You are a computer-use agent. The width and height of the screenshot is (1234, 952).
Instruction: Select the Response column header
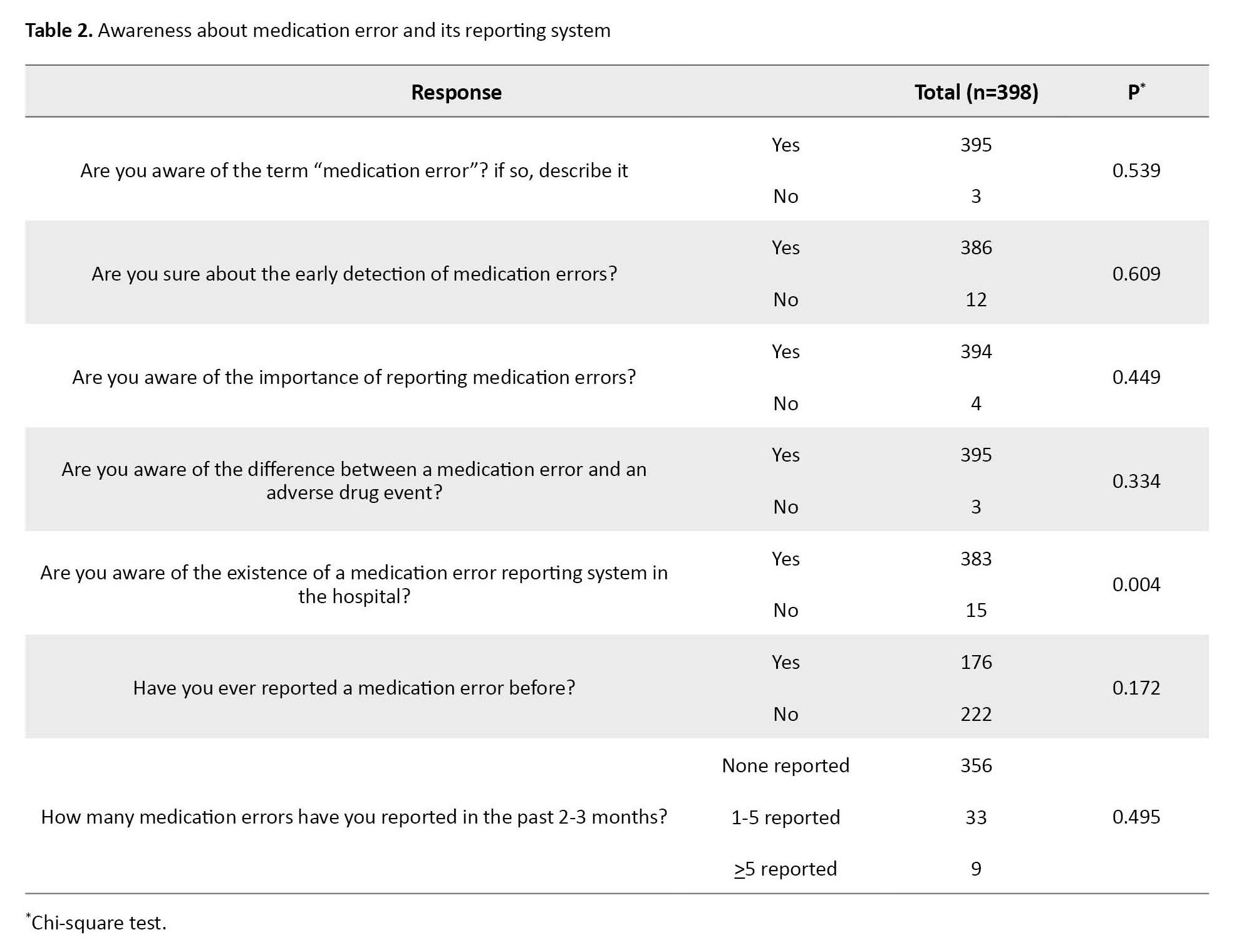[456, 92]
